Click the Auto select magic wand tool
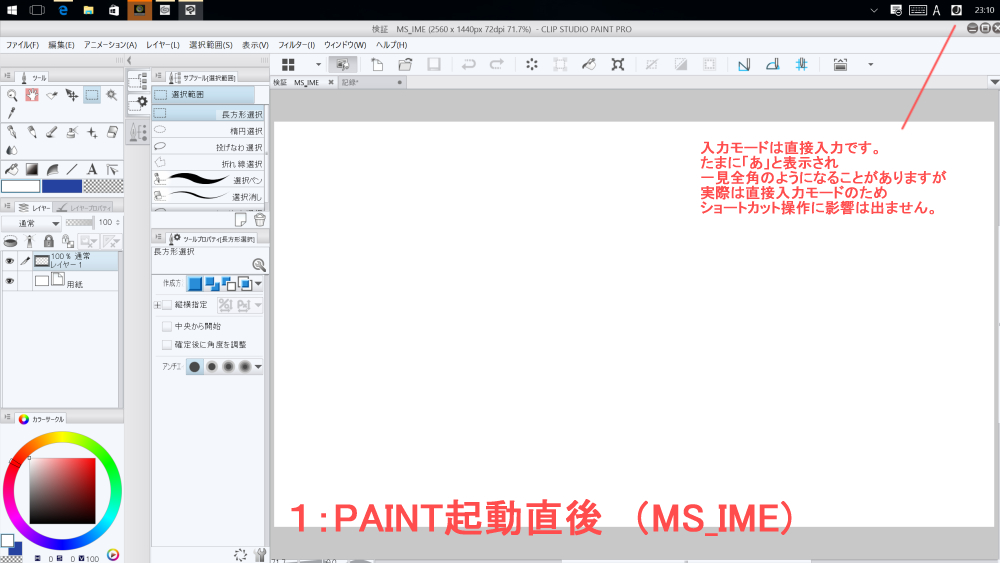 [112, 96]
